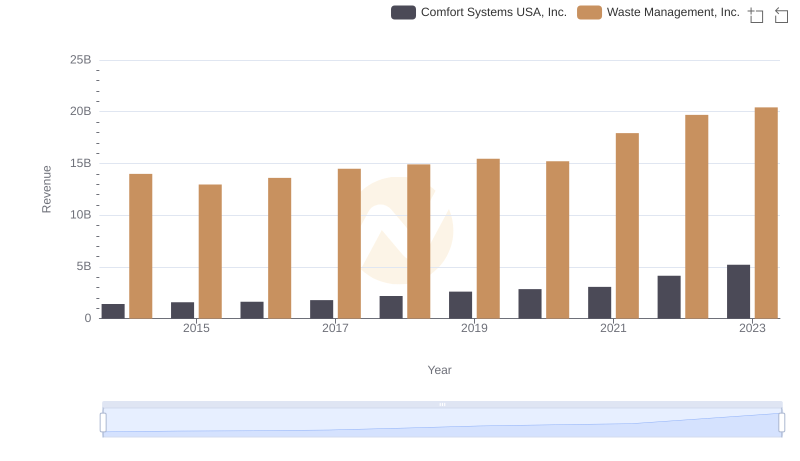Click the Waste Management bar for 2015
The width and height of the screenshot is (800, 461).
(x=210, y=251)
